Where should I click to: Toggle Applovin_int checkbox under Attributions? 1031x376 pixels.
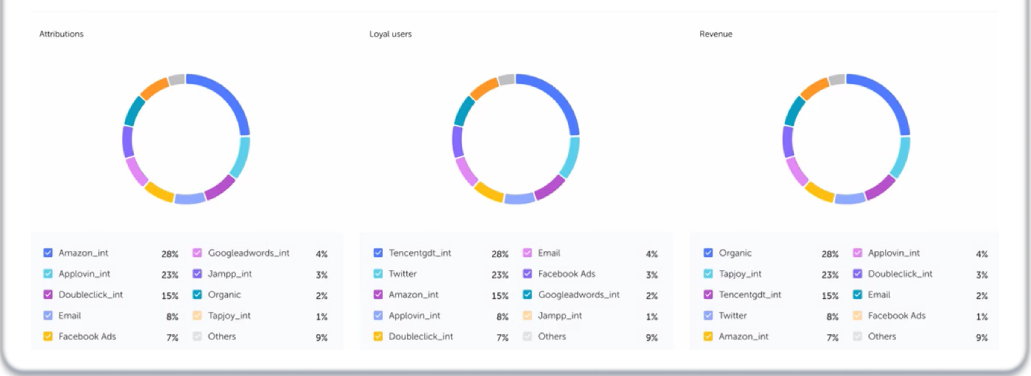point(48,274)
